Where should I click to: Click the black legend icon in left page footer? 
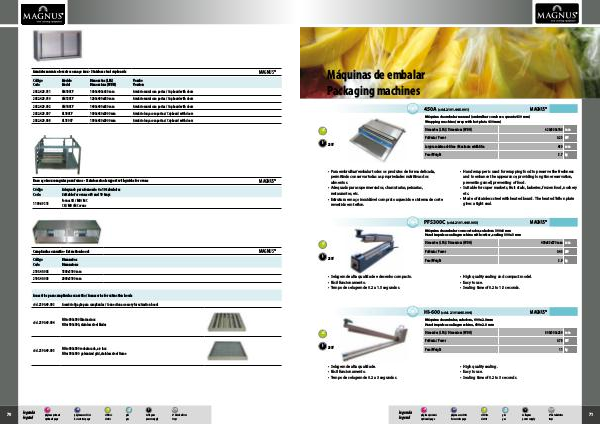[x=150, y=409]
